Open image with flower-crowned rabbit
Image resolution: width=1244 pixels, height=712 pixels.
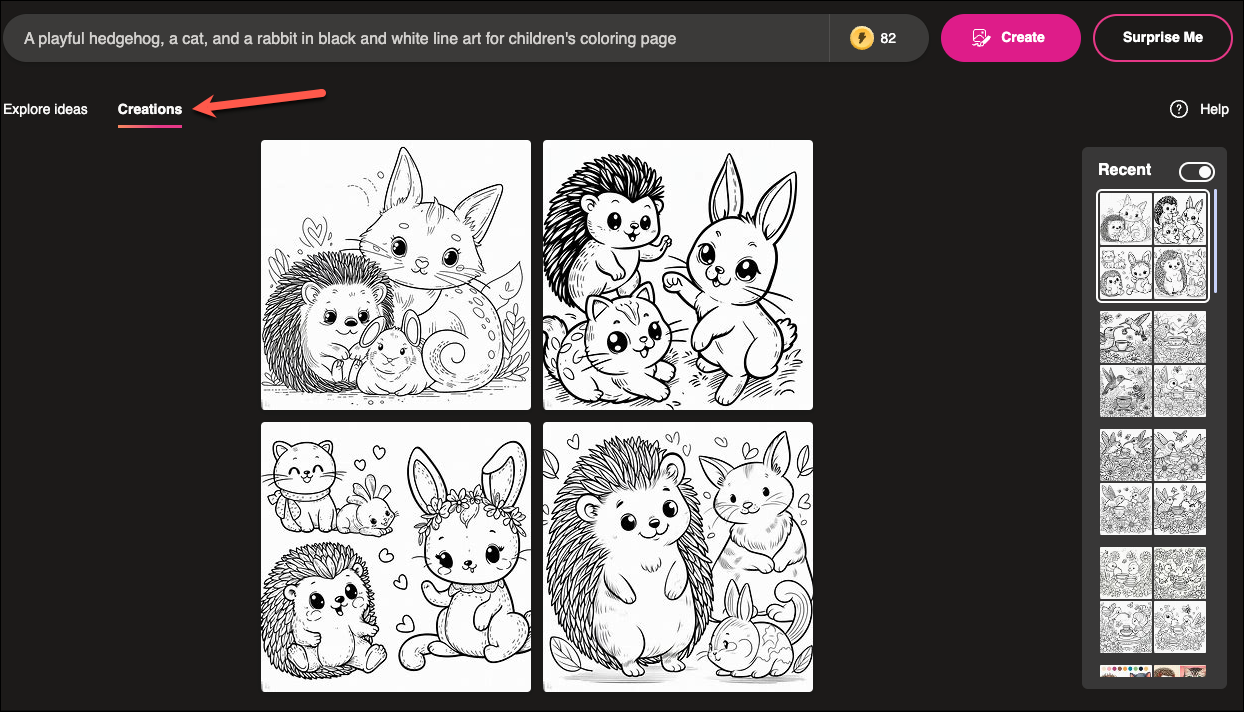click(396, 557)
